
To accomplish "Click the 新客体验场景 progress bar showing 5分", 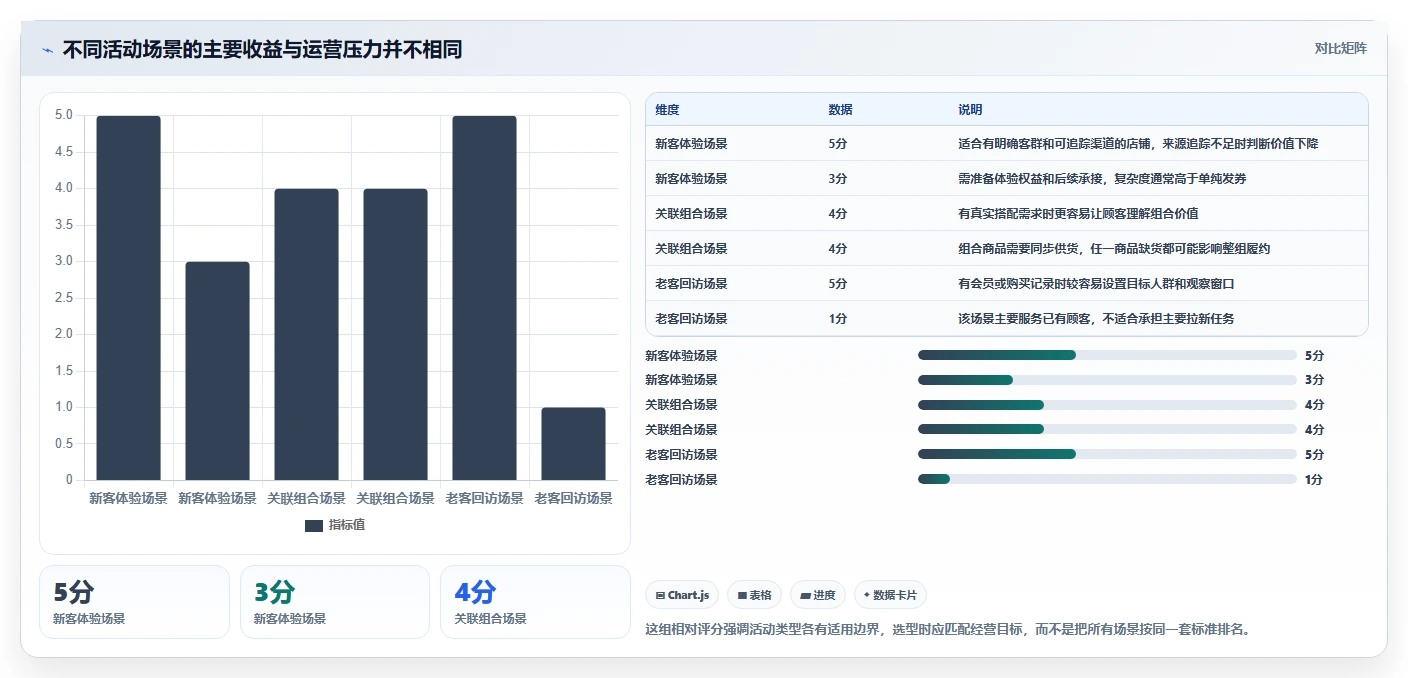I will (x=1107, y=355).
